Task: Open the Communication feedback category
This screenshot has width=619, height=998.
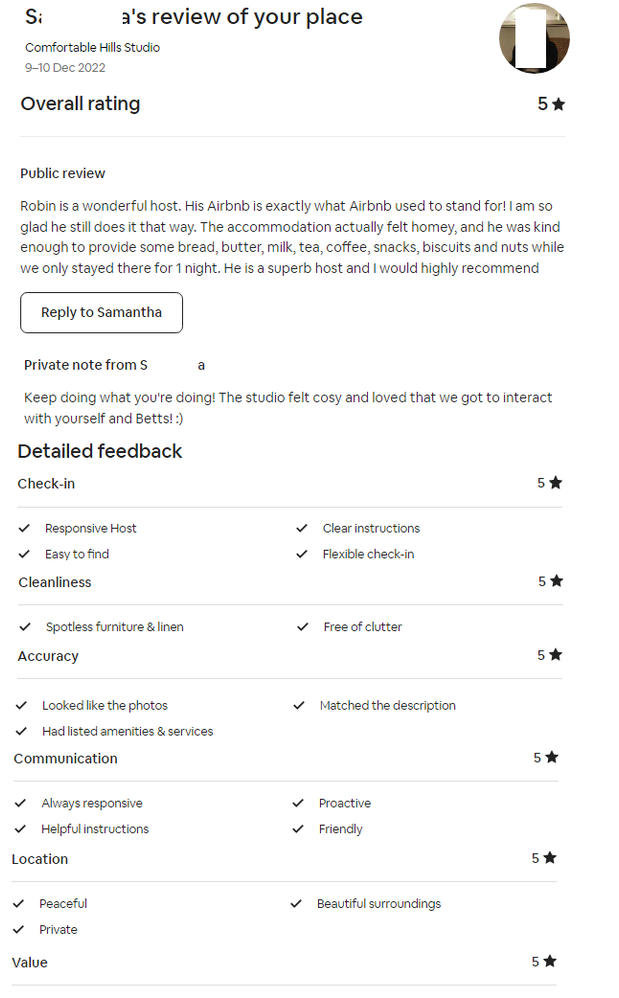Action: tap(65, 758)
